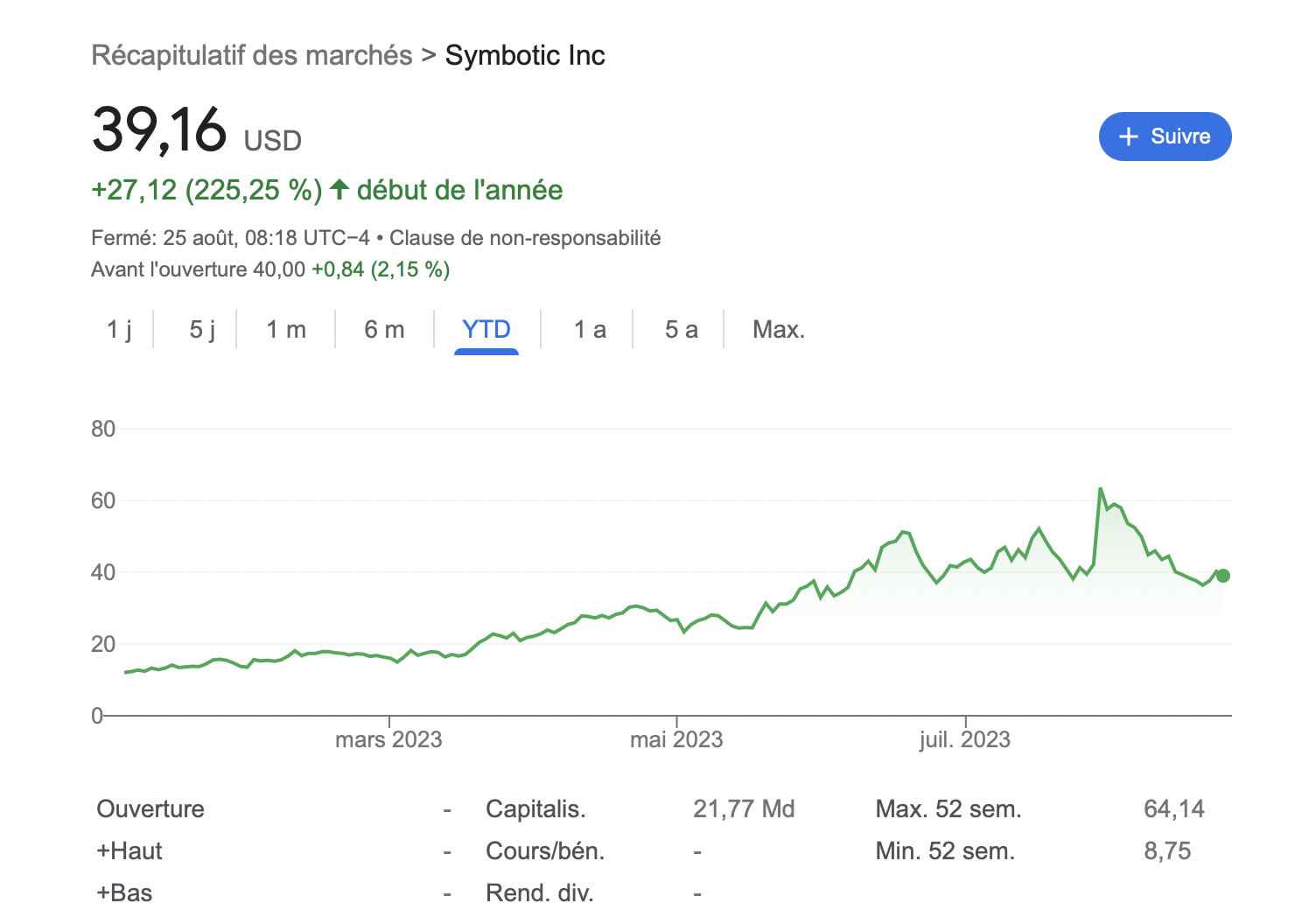The height and width of the screenshot is (910, 1316).
Task: Select the YTD tab
Action: (486, 329)
